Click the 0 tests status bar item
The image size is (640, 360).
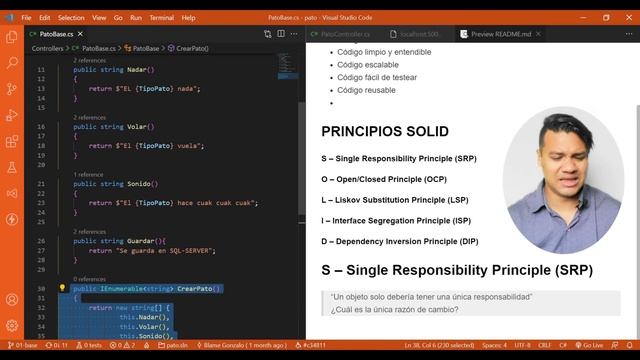89,345
